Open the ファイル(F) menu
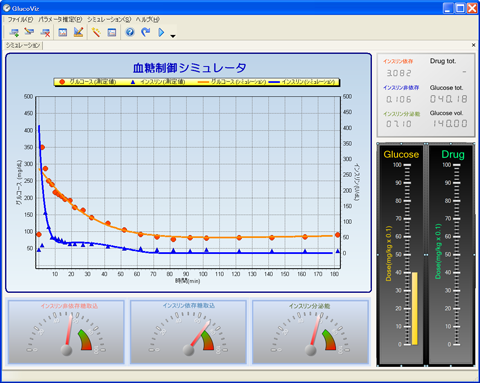 (x=20, y=19)
